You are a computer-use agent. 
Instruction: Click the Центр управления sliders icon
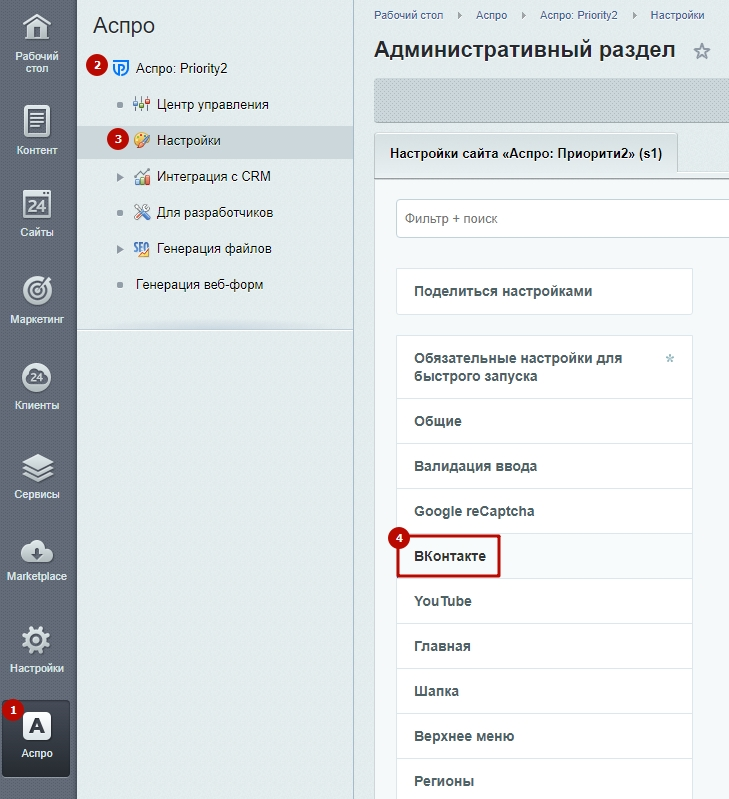click(x=141, y=104)
